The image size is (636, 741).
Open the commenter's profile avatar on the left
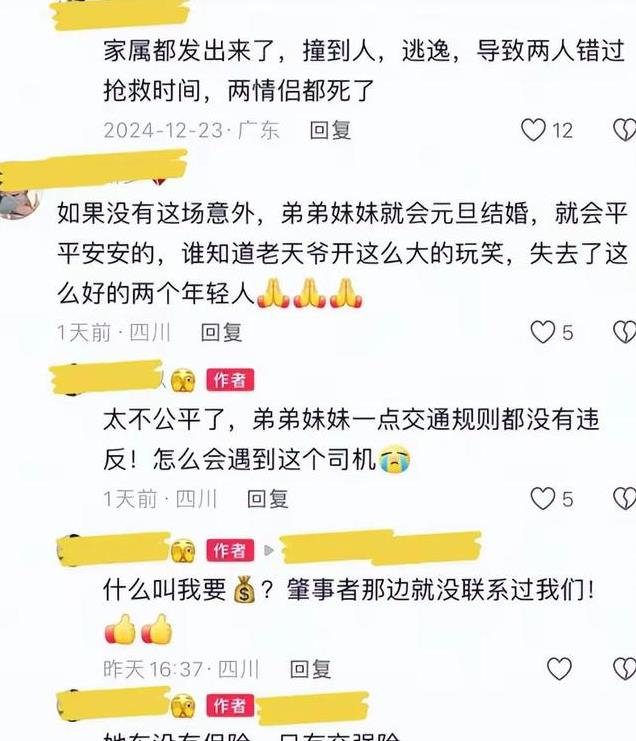tap(19, 202)
